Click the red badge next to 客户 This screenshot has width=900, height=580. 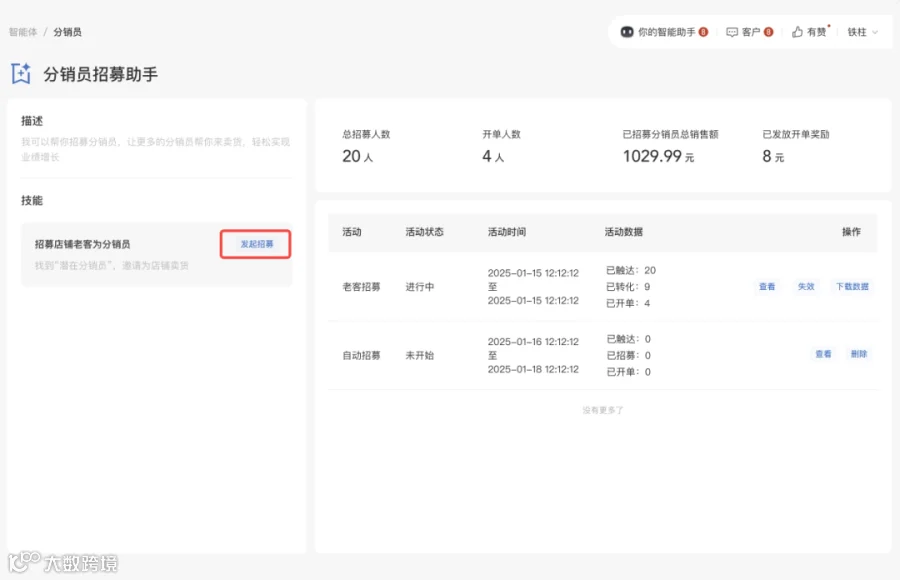point(769,32)
